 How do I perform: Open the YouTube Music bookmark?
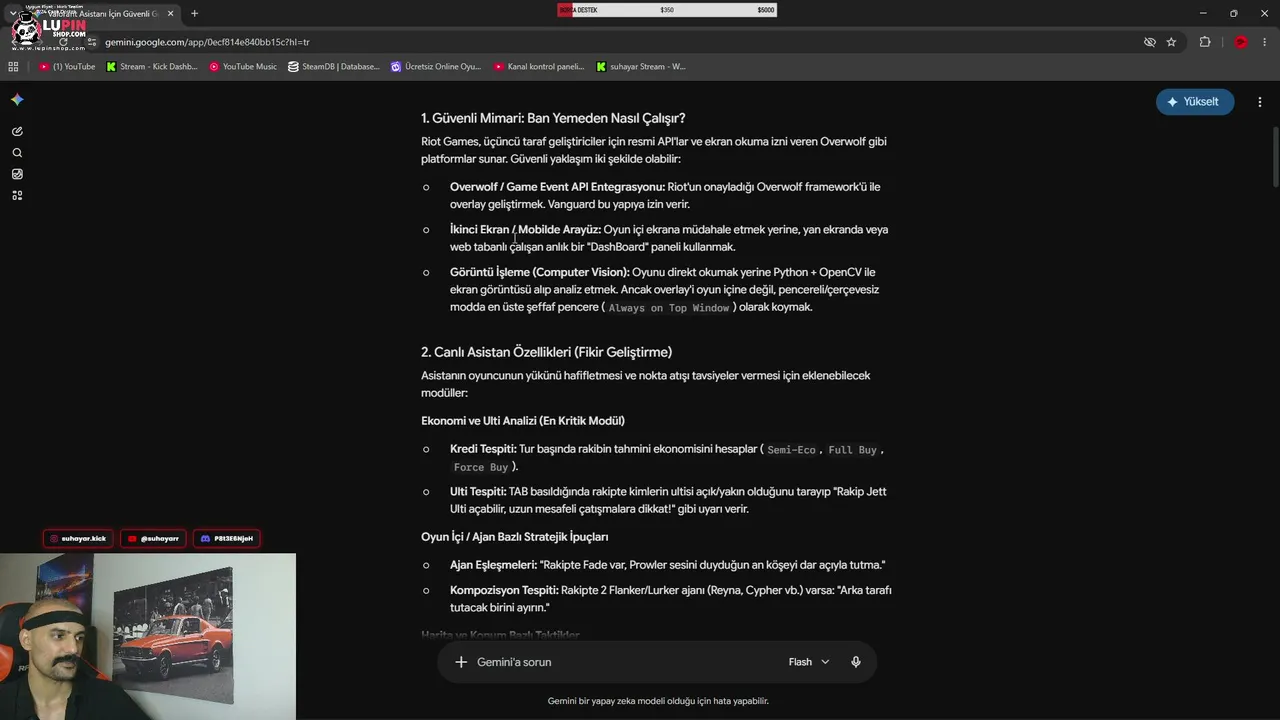pos(243,67)
